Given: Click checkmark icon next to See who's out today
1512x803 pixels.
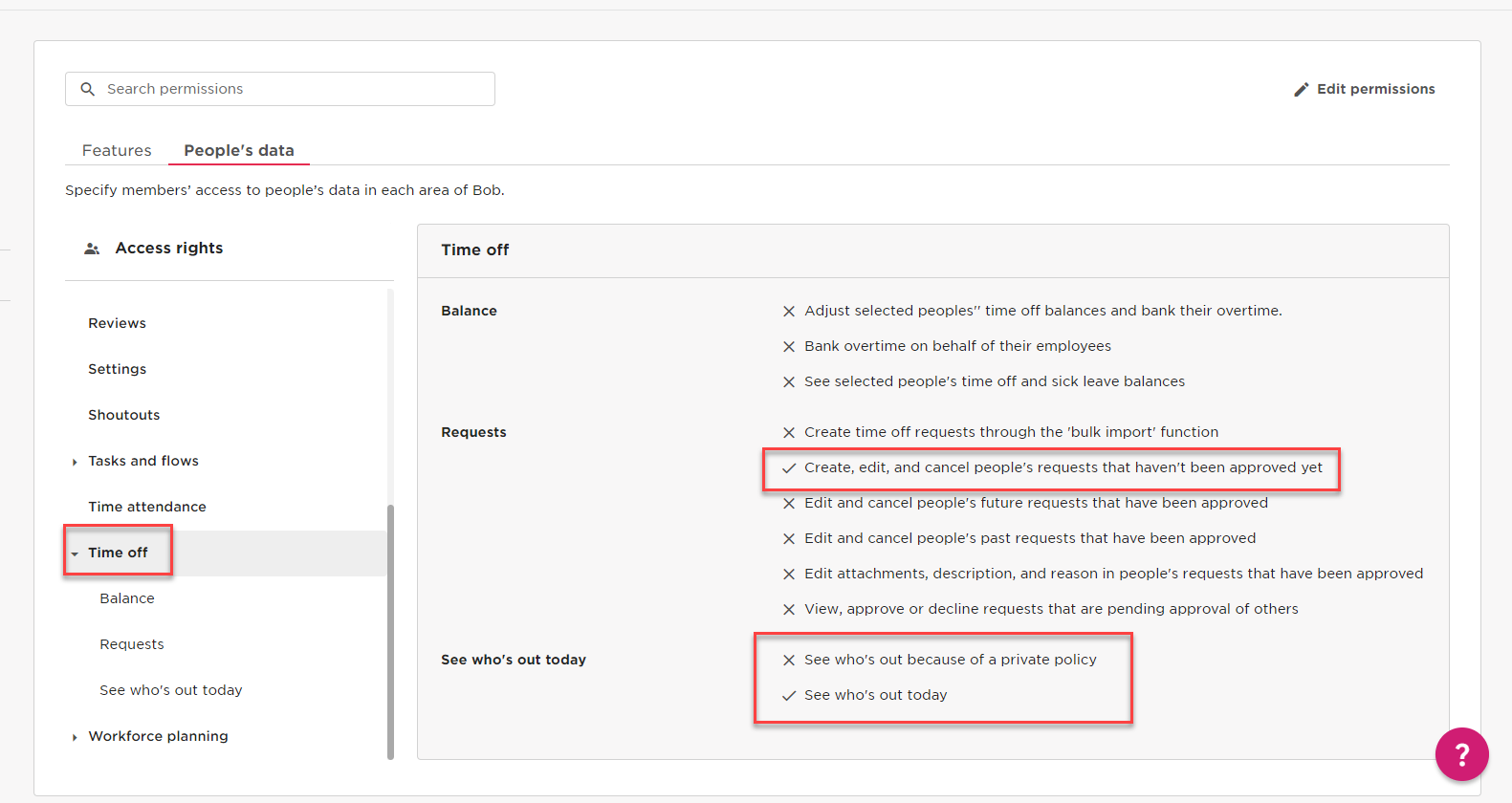Looking at the screenshot, I should [789, 696].
